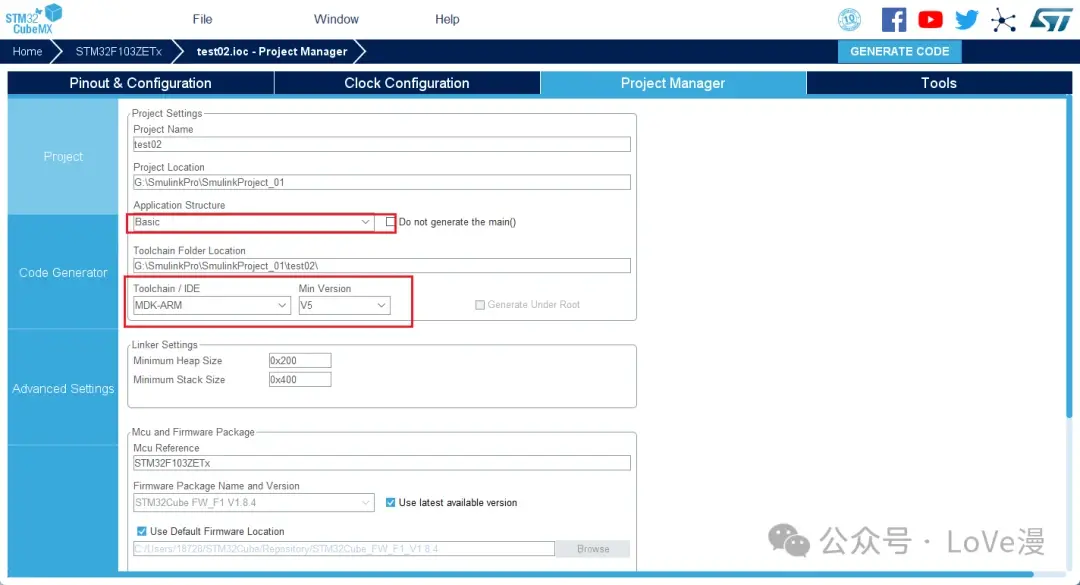1080x585 pixels.
Task: Open the YouTube icon link
Action: tap(930, 19)
